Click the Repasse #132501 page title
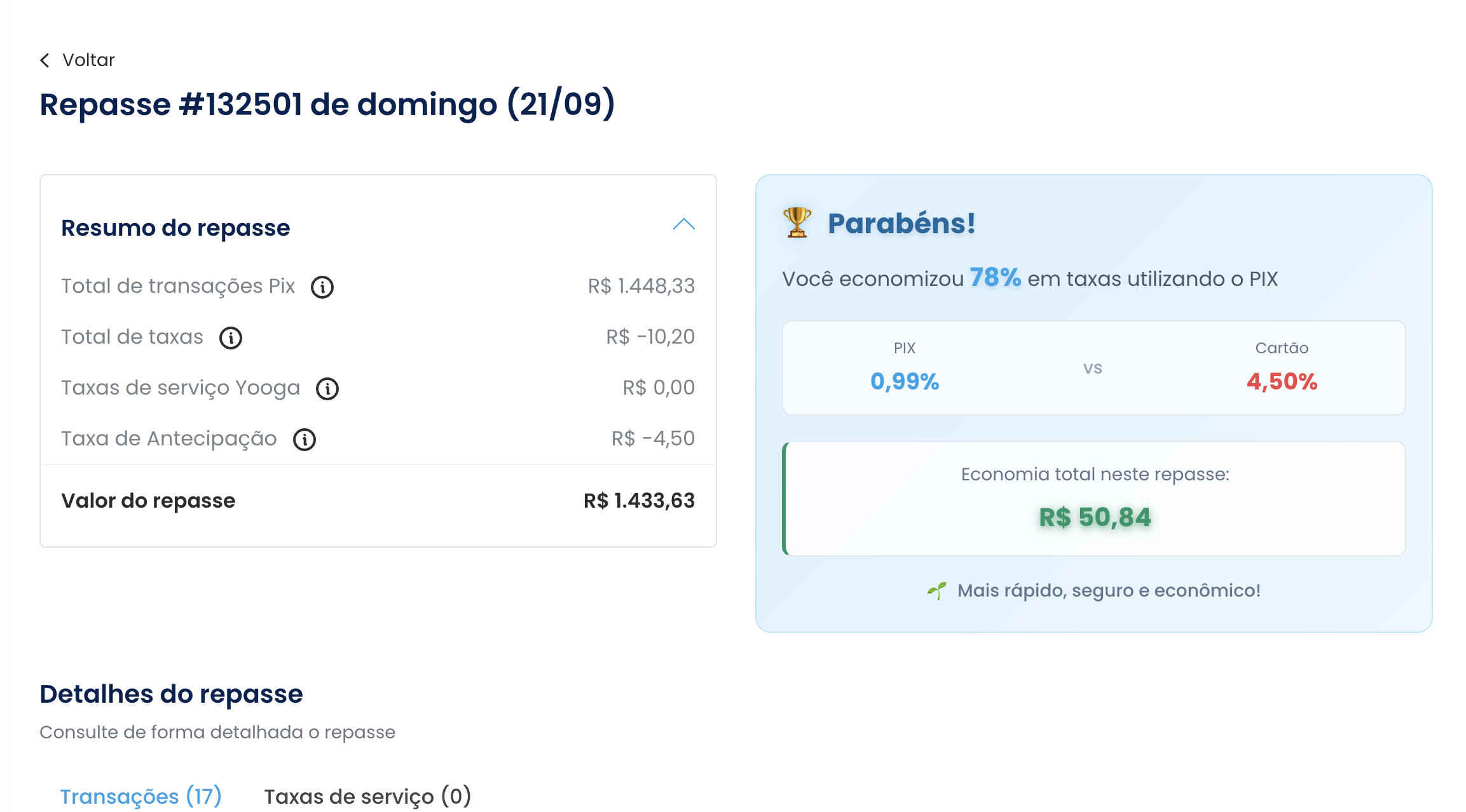This screenshot has width=1466, height=812. [327, 104]
